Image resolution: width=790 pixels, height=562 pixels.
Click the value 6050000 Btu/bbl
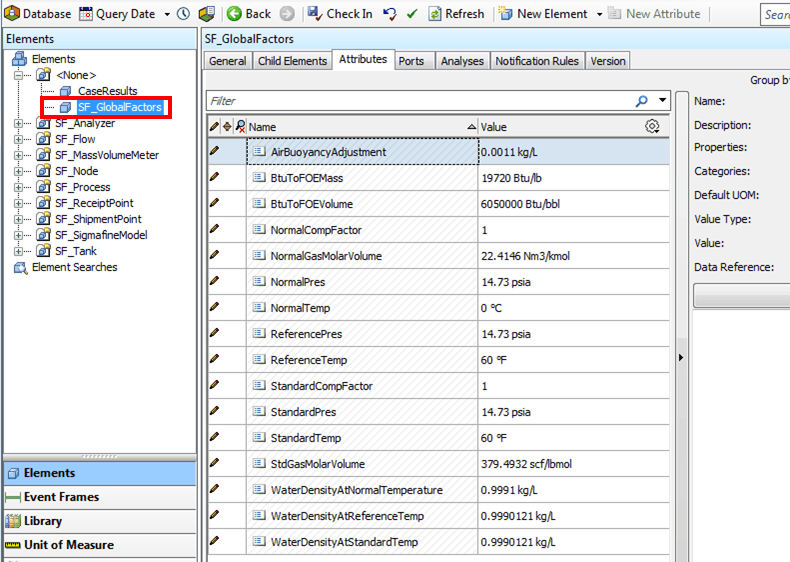coord(520,204)
